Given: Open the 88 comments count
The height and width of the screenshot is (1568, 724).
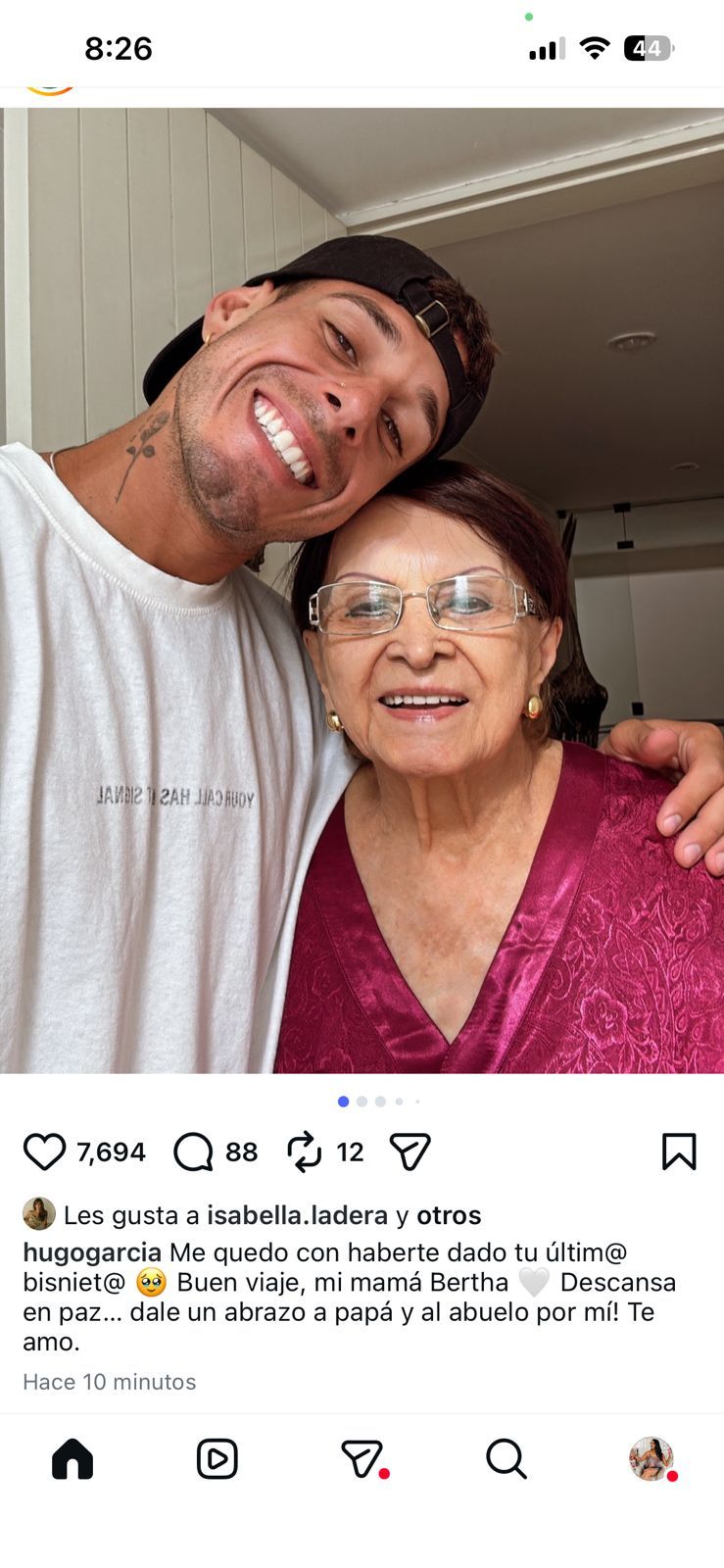Looking at the screenshot, I should [241, 1151].
